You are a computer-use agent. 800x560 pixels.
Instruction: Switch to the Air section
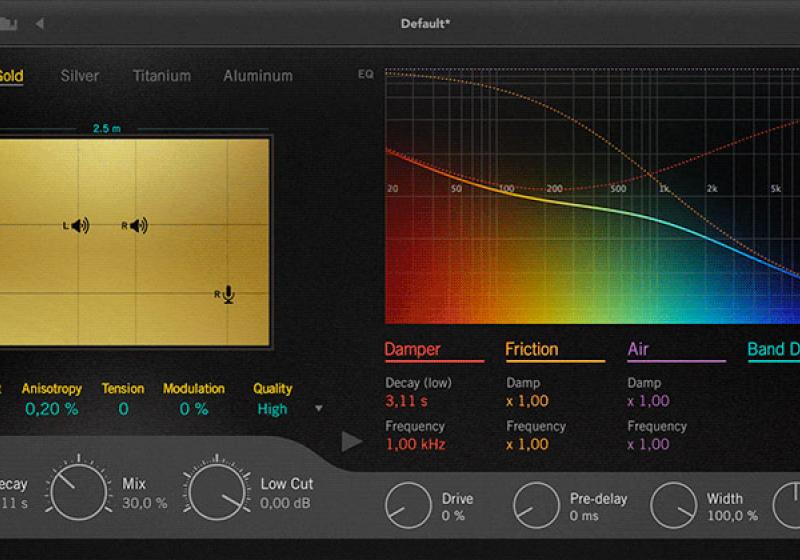coord(638,349)
